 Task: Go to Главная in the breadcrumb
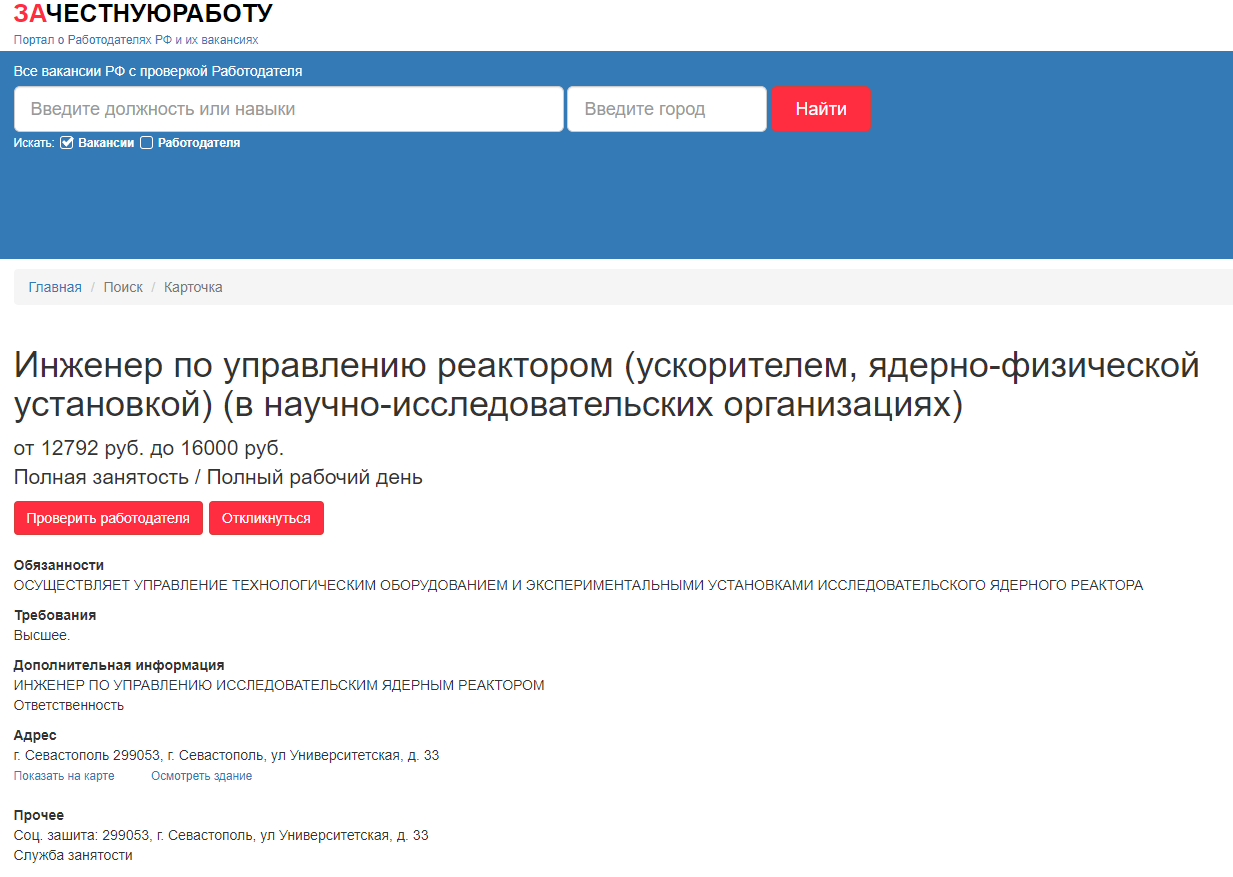55,287
